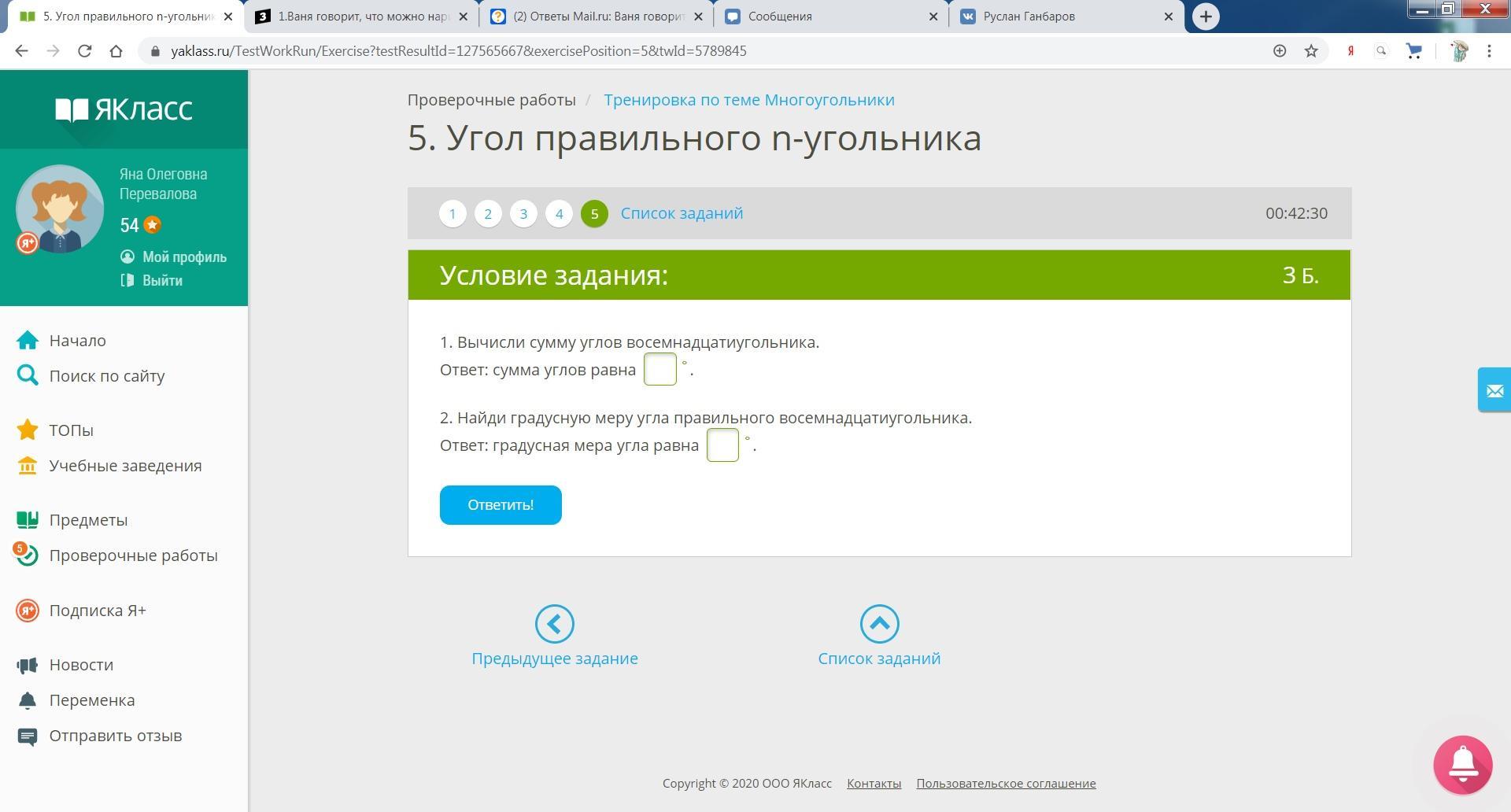This screenshot has width=1511, height=812.
Task: Click the browser home icon
Action: point(116,51)
